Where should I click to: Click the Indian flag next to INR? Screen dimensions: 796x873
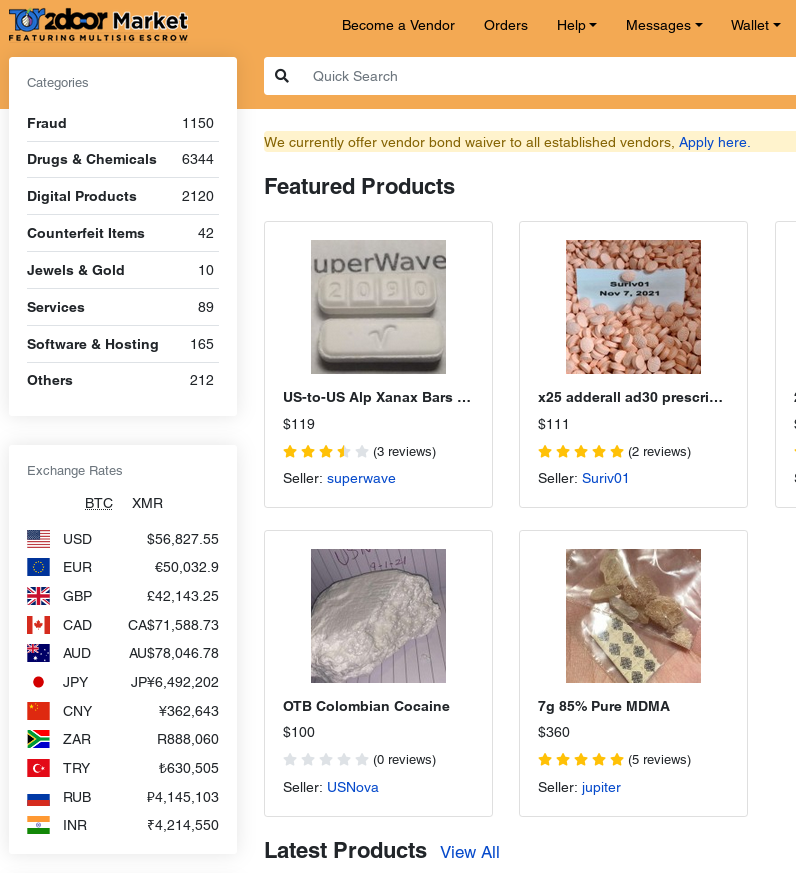click(38, 825)
